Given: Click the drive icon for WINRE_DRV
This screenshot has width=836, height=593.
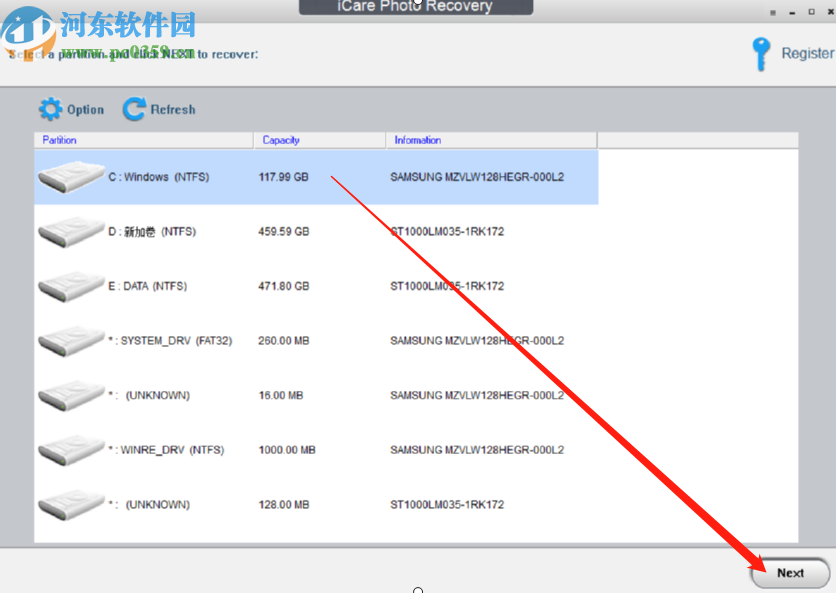Looking at the screenshot, I should coord(71,450).
